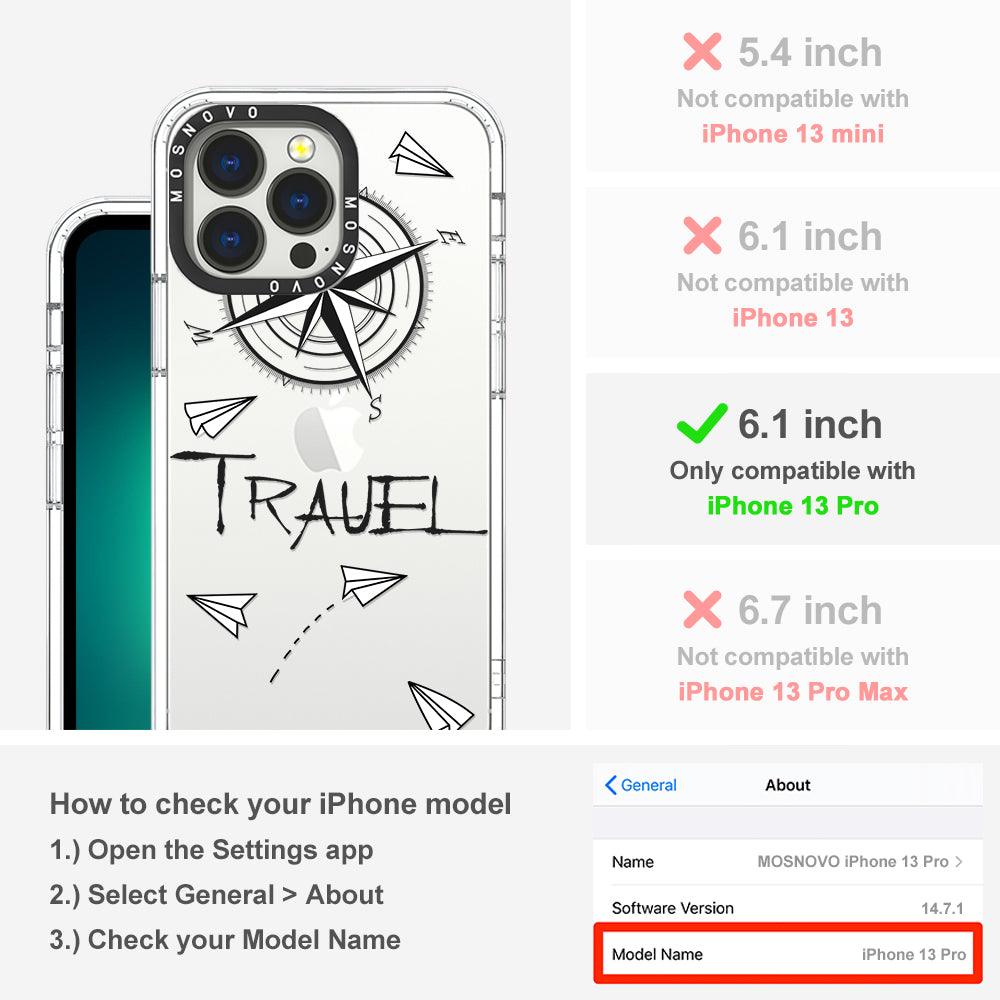The image size is (1000, 1000).
Task: Select the iPhone 13 Pro compatibility panel
Action: [x=792, y=459]
